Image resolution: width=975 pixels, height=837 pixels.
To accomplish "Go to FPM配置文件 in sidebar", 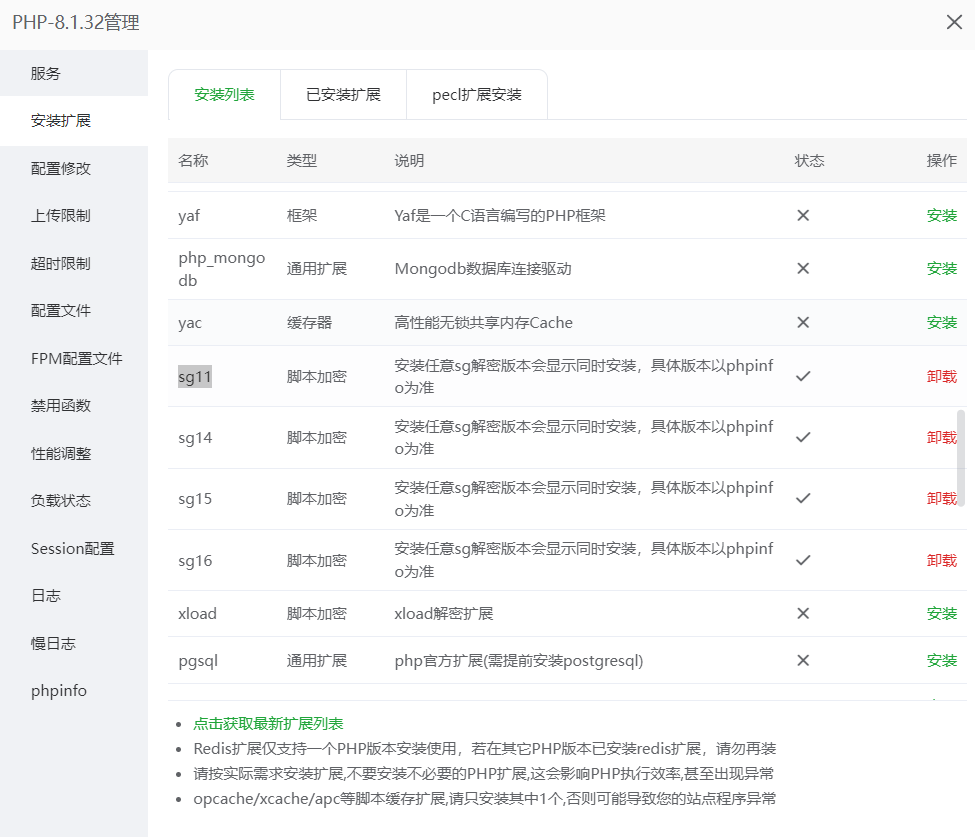I will (77, 358).
